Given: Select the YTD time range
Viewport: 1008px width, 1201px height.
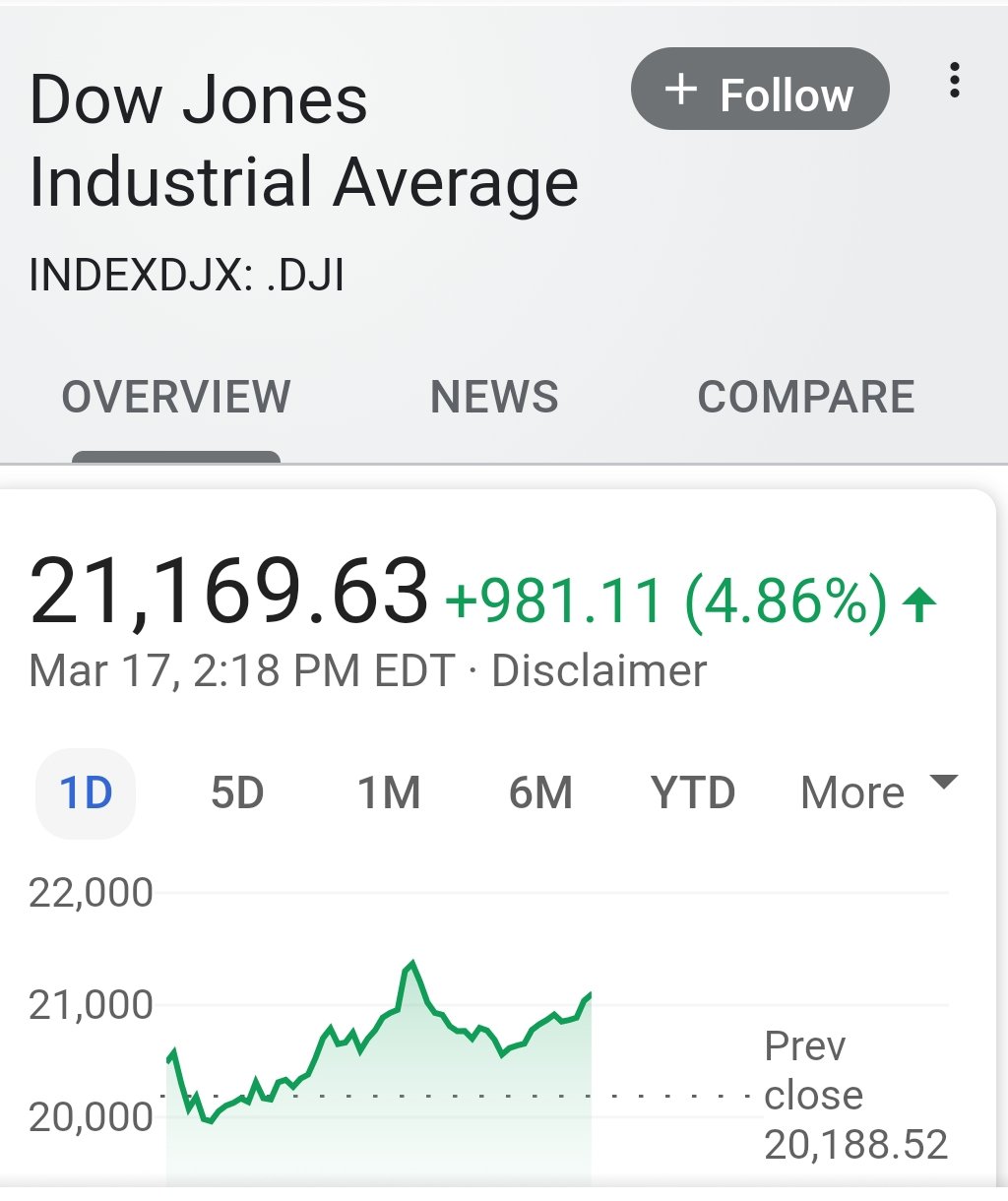Looking at the screenshot, I should pyautogui.click(x=693, y=792).
